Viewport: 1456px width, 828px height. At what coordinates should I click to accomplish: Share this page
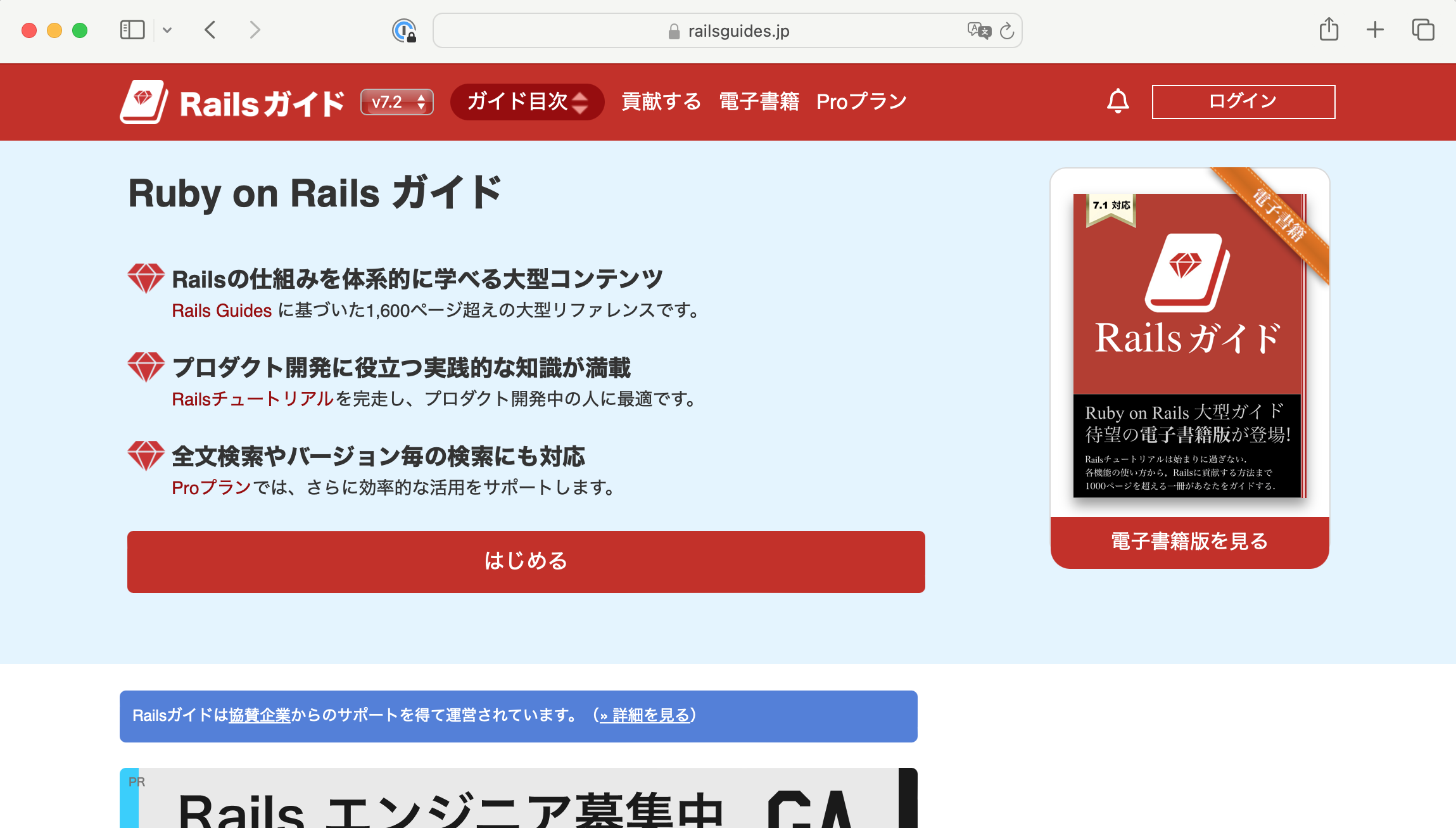click(x=1330, y=29)
